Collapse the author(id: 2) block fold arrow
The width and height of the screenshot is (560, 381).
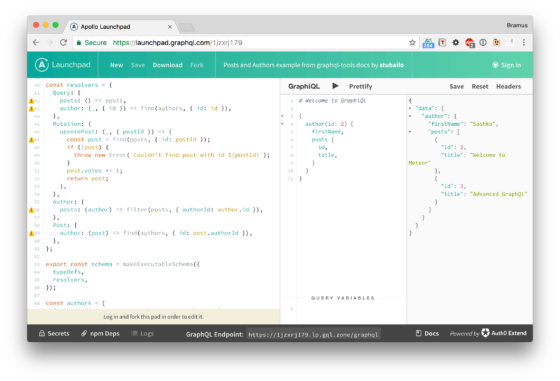pos(282,124)
